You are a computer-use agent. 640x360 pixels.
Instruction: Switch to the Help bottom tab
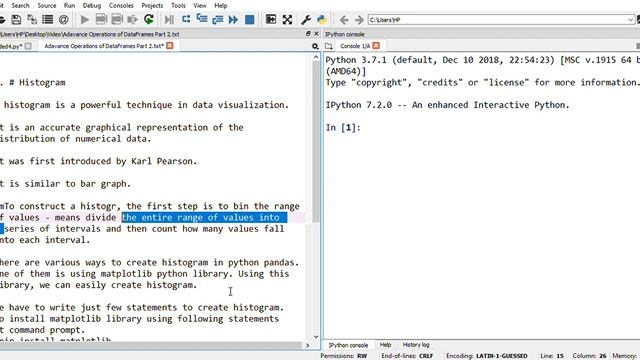385,345
